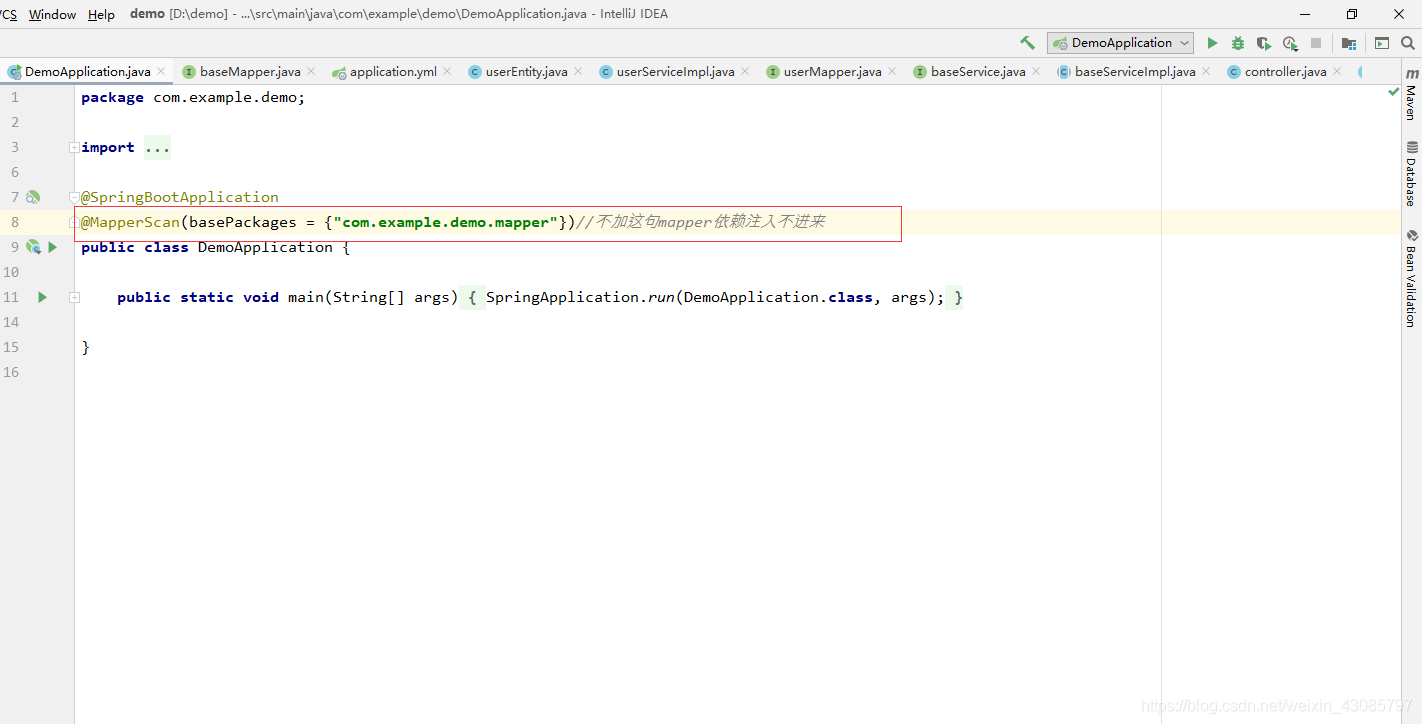Click SpringApplication.run call in main
1422x724 pixels.
coord(579,297)
